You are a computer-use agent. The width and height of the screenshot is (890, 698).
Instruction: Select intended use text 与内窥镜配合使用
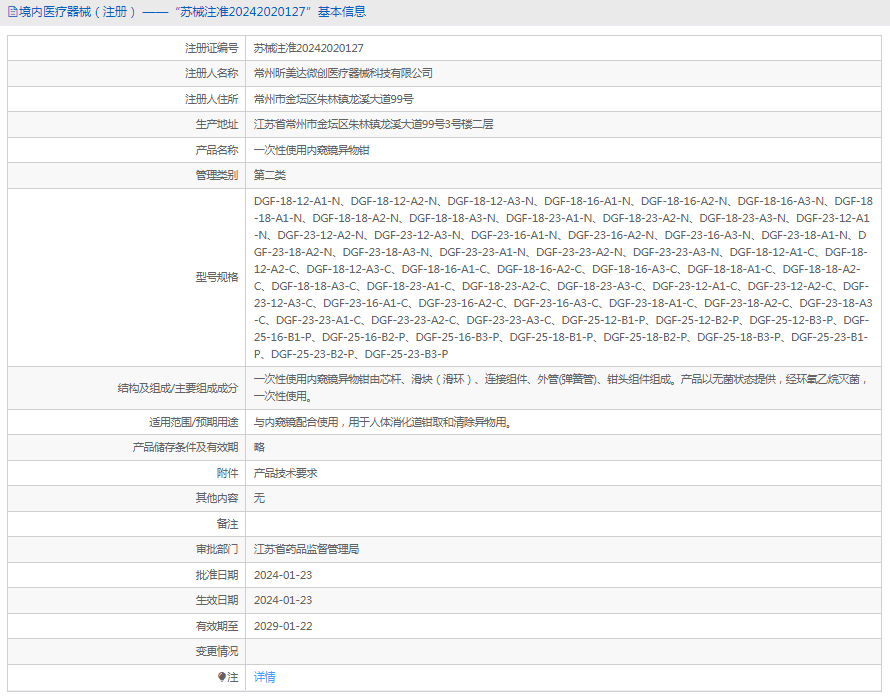point(383,422)
